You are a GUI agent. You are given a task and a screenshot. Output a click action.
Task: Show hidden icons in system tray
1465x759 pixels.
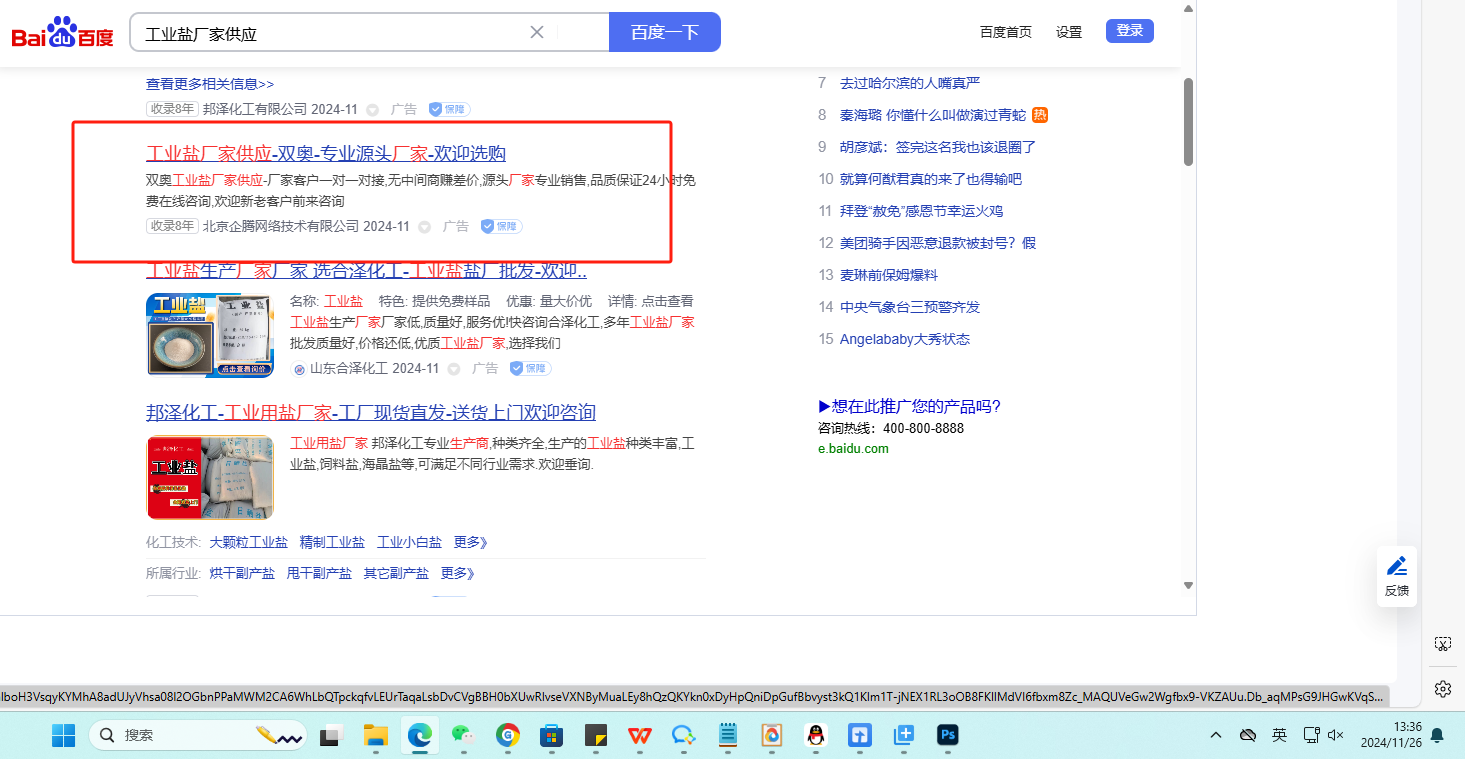click(1216, 735)
